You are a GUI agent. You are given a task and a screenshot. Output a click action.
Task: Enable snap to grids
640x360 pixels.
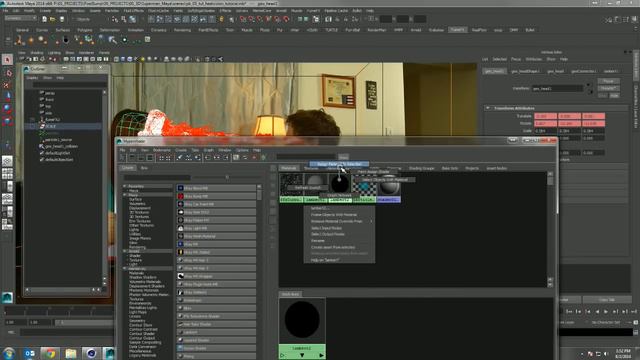tap(243, 19)
